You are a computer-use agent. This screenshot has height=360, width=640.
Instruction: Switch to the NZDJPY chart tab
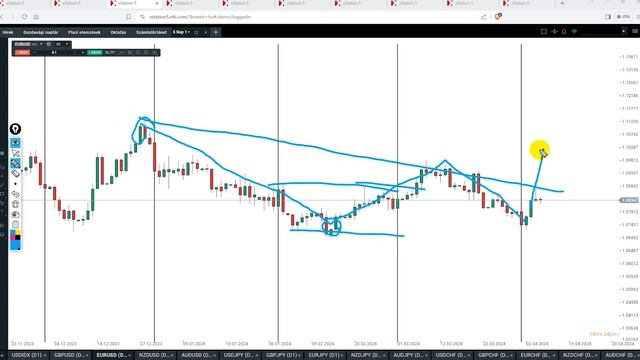[x=367, y=356]
